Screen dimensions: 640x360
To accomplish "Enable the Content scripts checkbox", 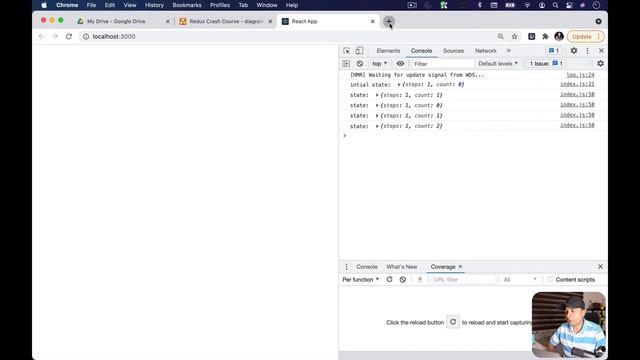I will pyautogui.click(x=550, y=279).
